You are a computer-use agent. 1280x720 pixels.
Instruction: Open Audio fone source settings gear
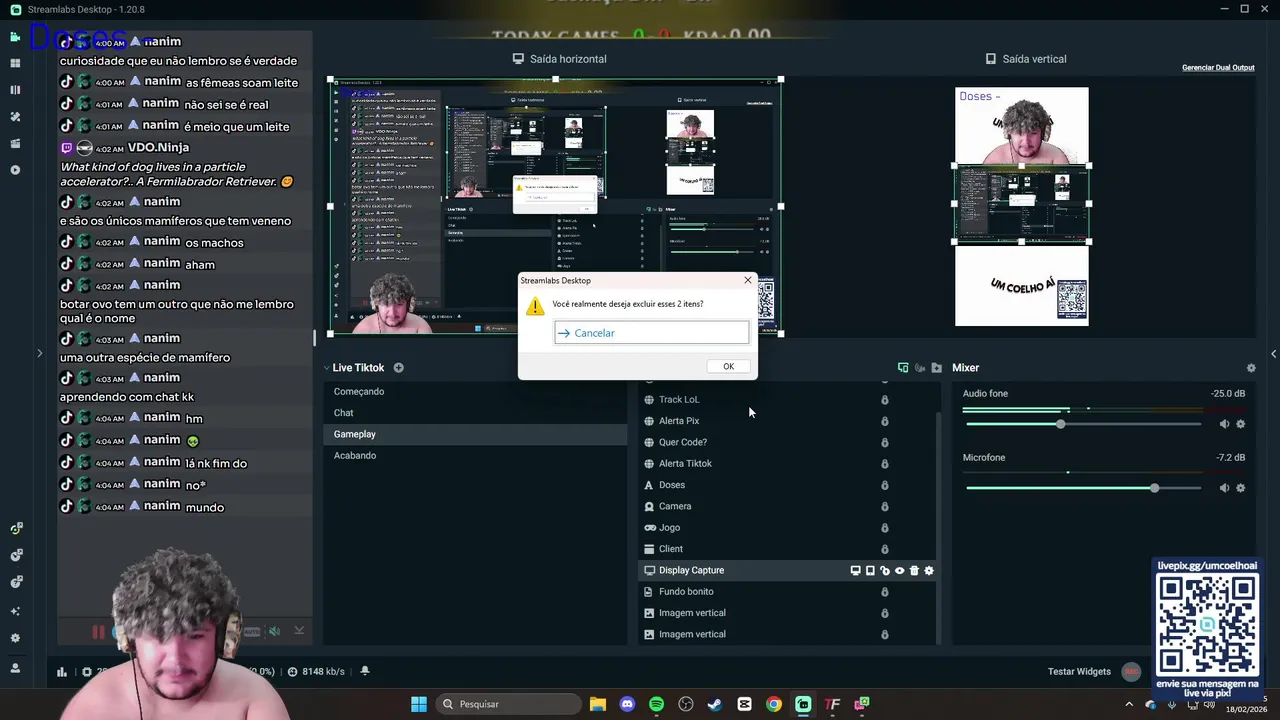coord(1240,424)
